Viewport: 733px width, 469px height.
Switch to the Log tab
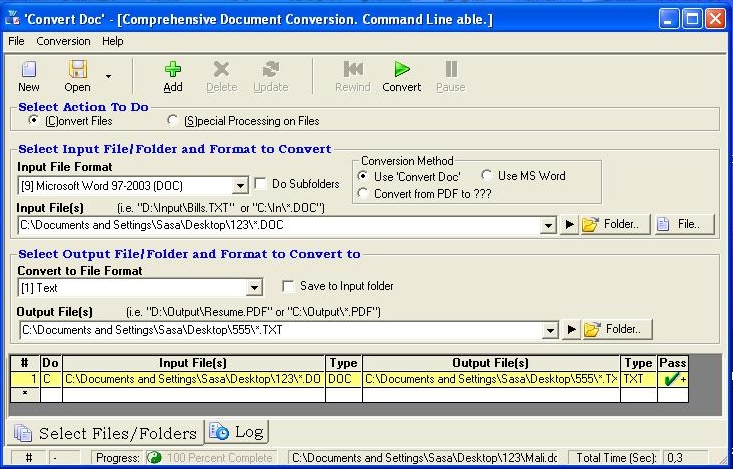[x=238, y=432]
